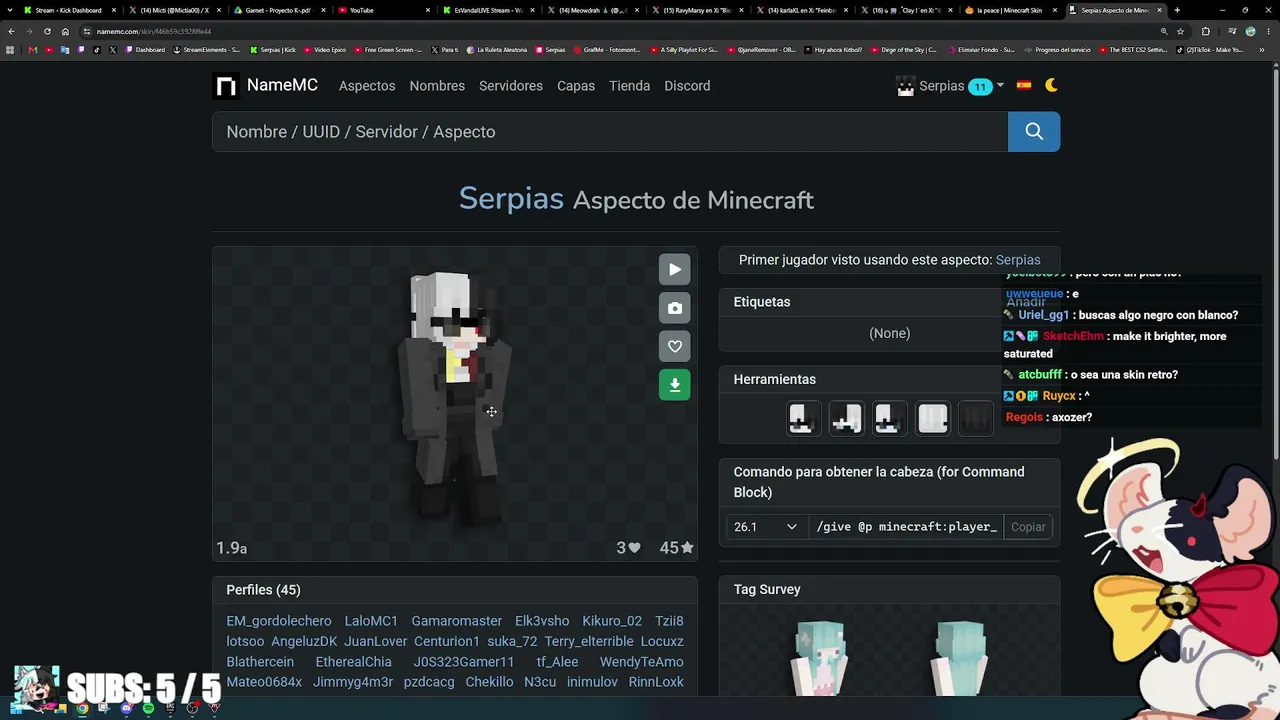The width and height of the screenshot is (1280, 720).
Task: Open the Kikuro_02 profile link
Action: coord(612,621)
